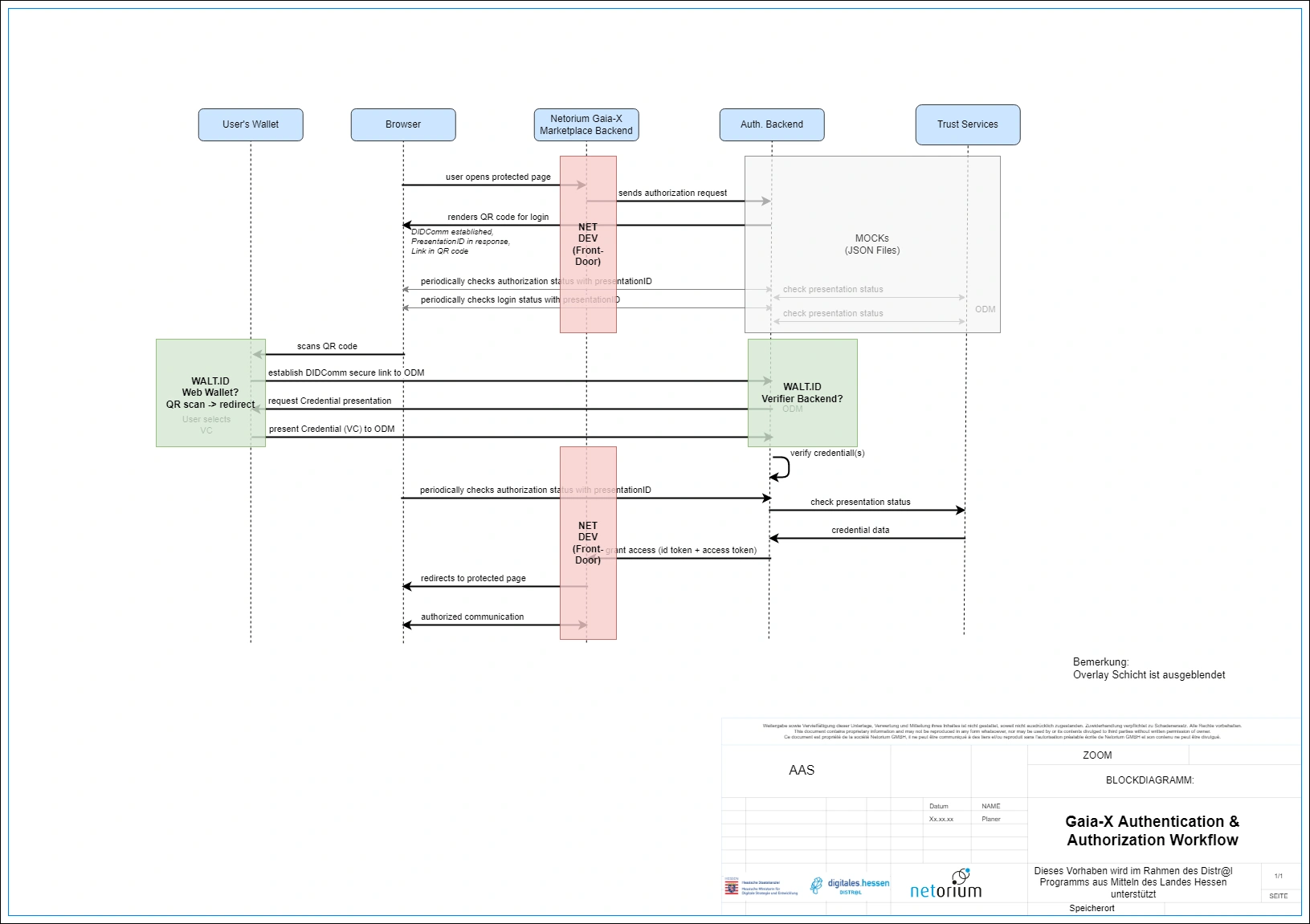Select the green WALT.ID Web Wallet box

click(x=210, y=393)
